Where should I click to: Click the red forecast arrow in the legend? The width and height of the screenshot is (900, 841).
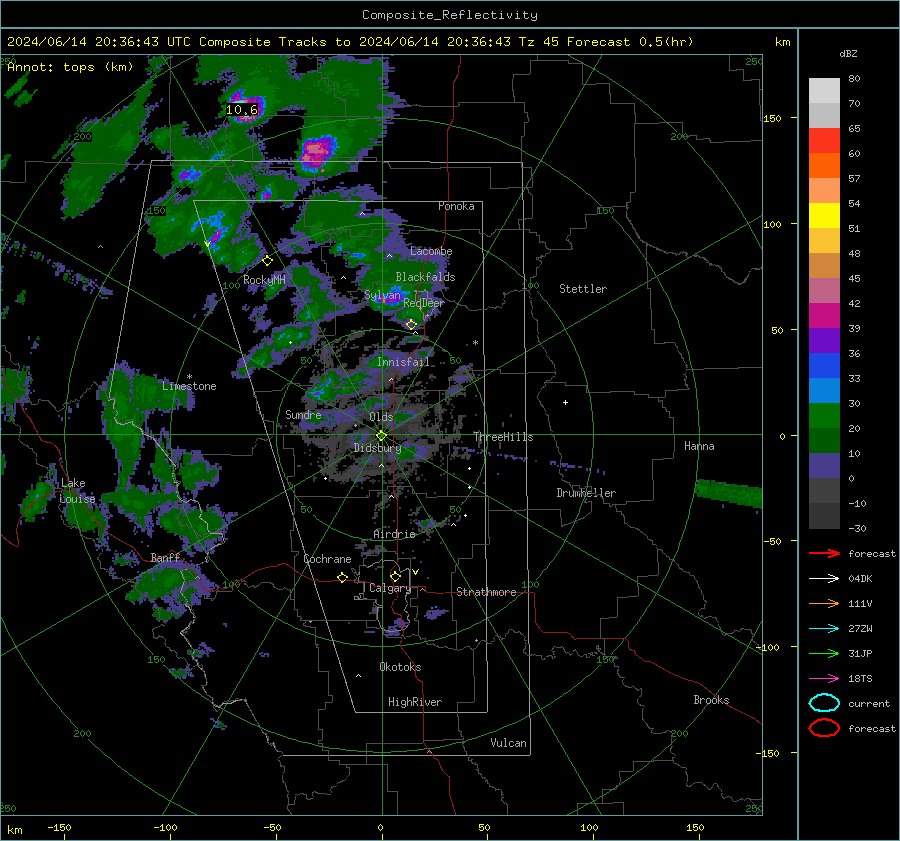click(824, 553)
